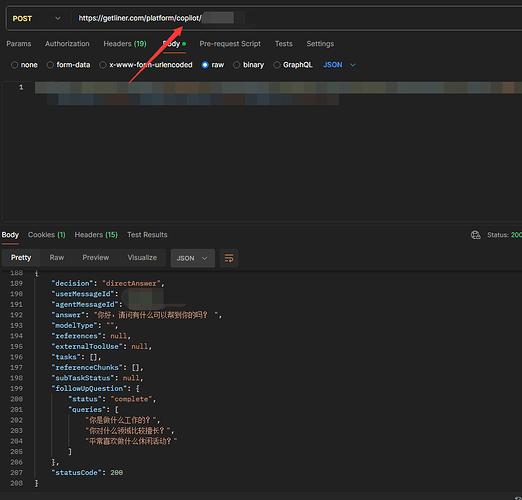Select the none body type radio

[14, 65]
